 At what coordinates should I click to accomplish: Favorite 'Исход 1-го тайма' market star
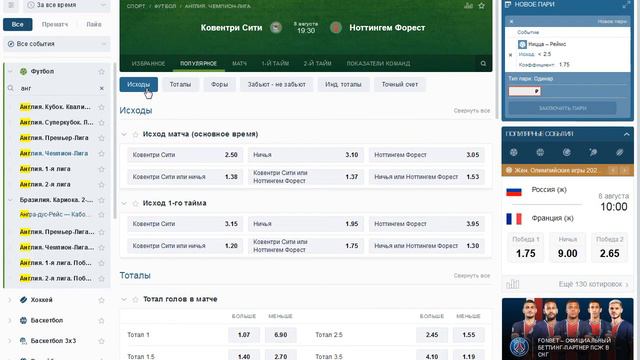[x=135, y=203]
